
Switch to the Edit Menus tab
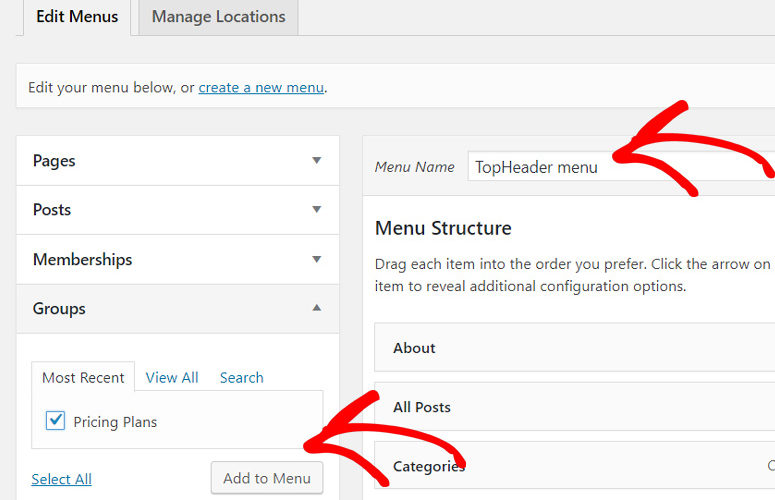pos(76,17)
